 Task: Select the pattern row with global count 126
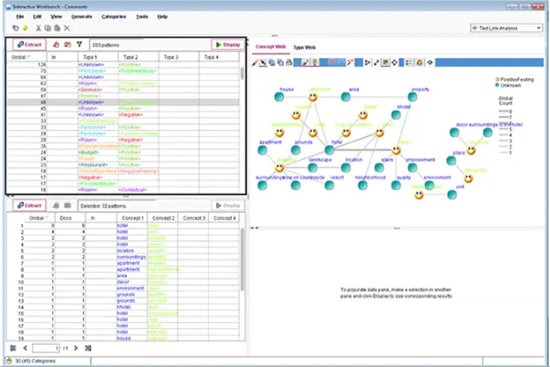pos(123,65)
